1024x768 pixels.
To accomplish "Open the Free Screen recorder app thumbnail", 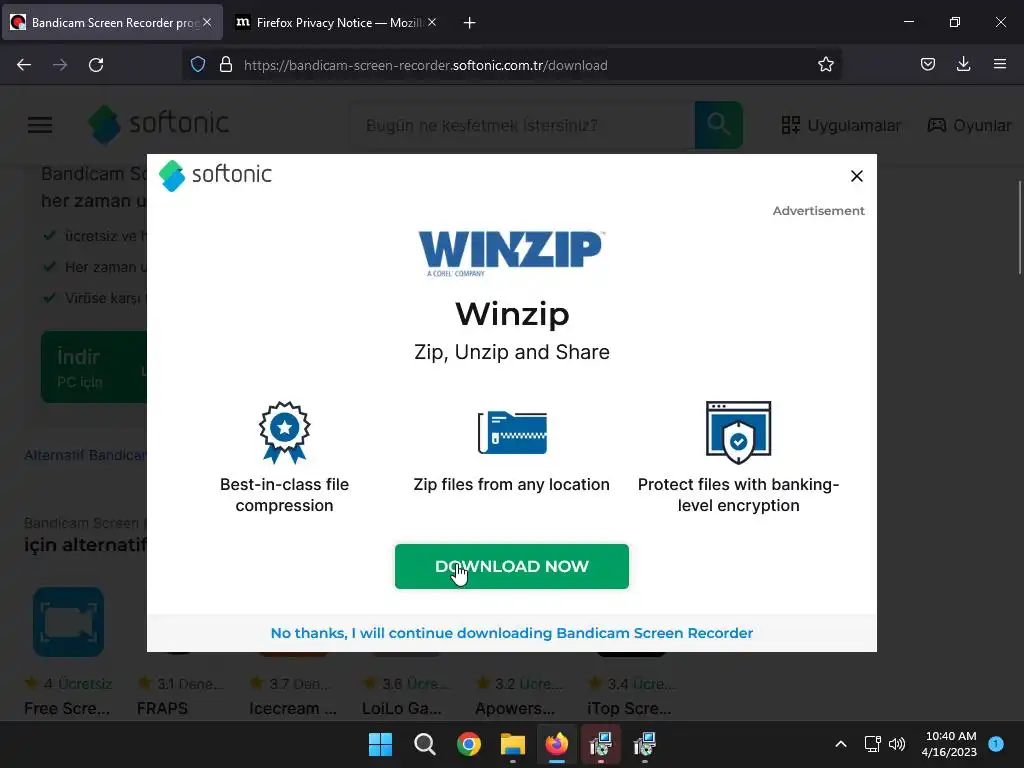I will [x=69, y=622].
